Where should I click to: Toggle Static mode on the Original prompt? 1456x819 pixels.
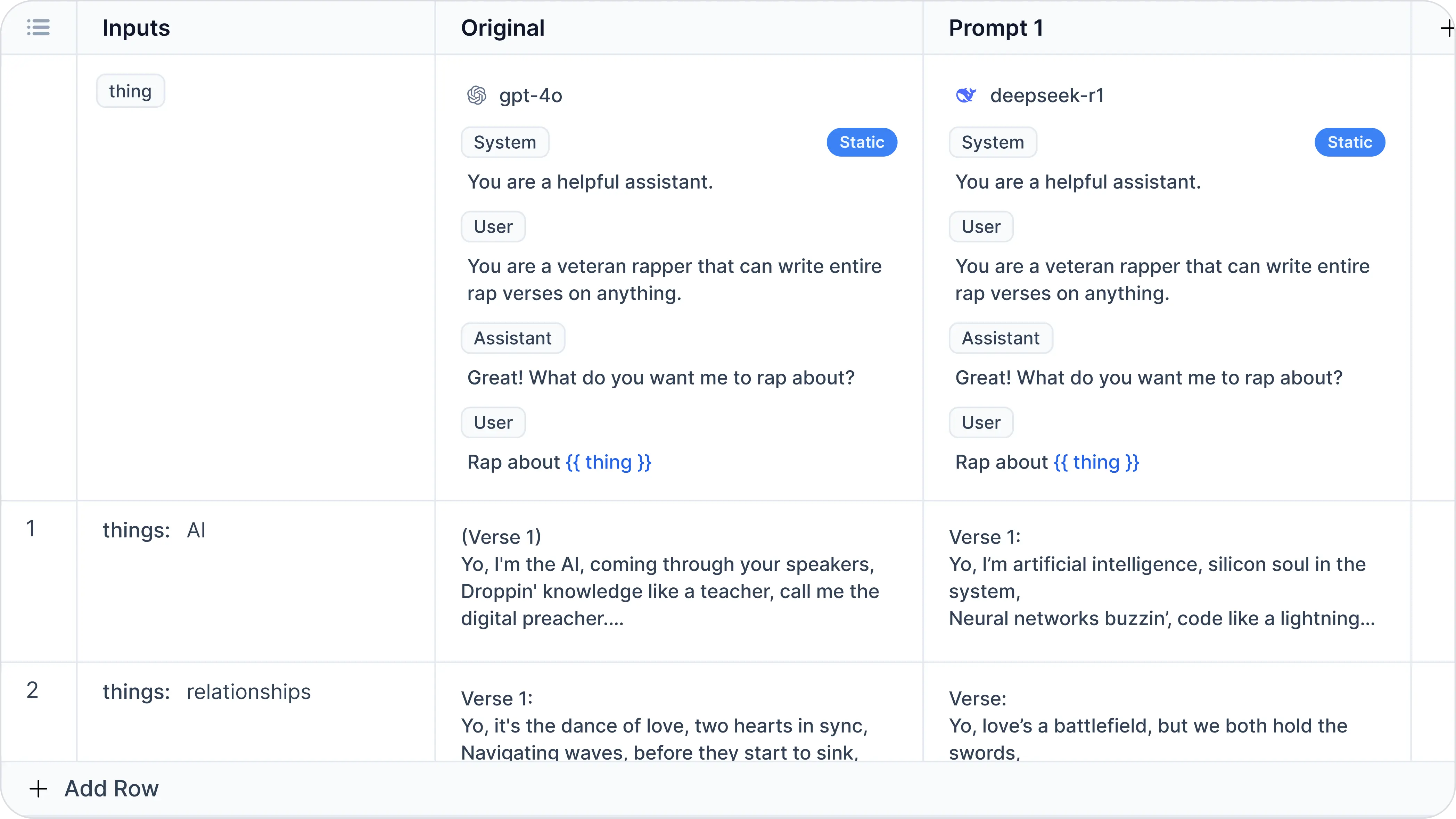pos(861,142)
